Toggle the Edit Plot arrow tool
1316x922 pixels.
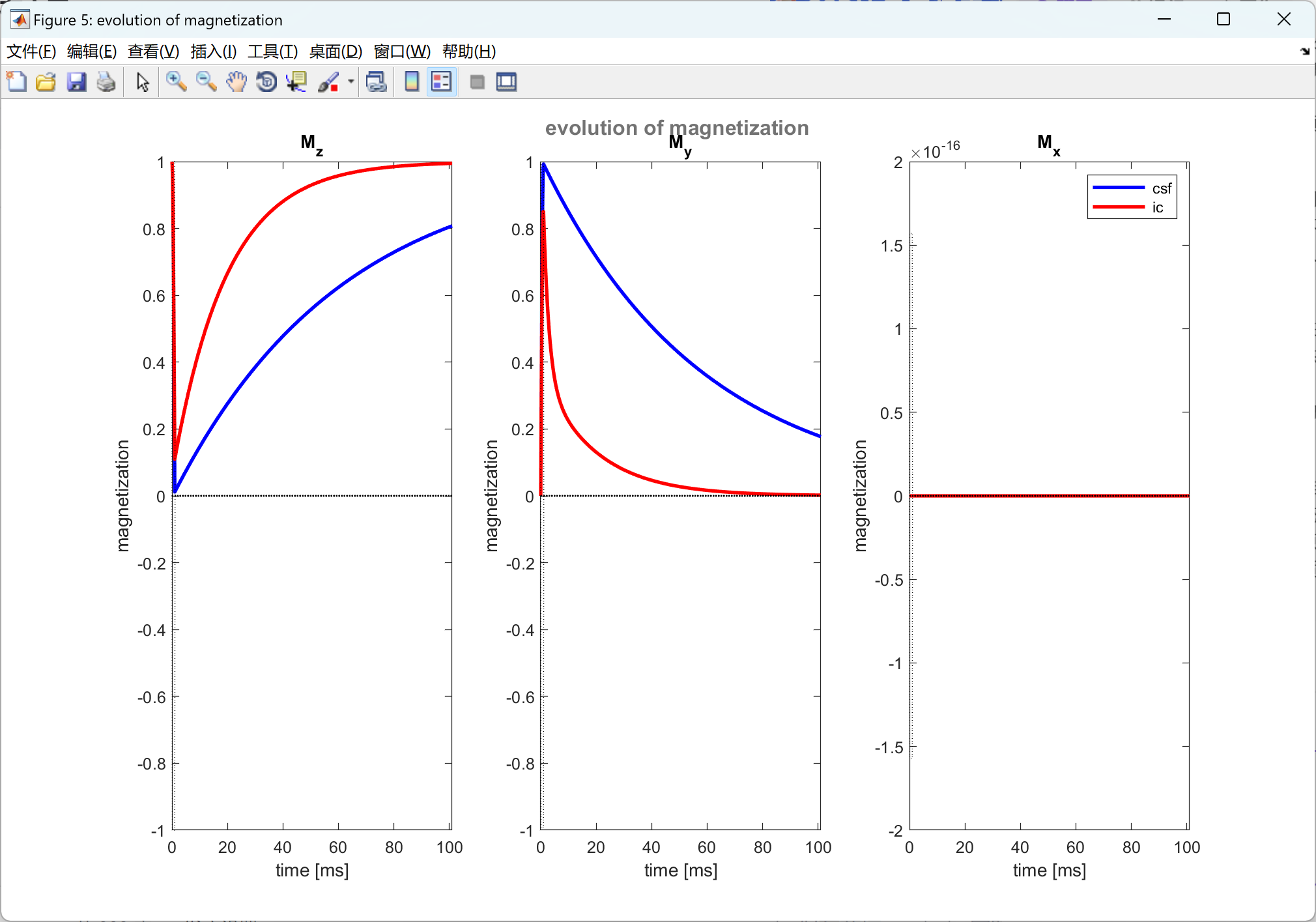click(x=143, y=82)
